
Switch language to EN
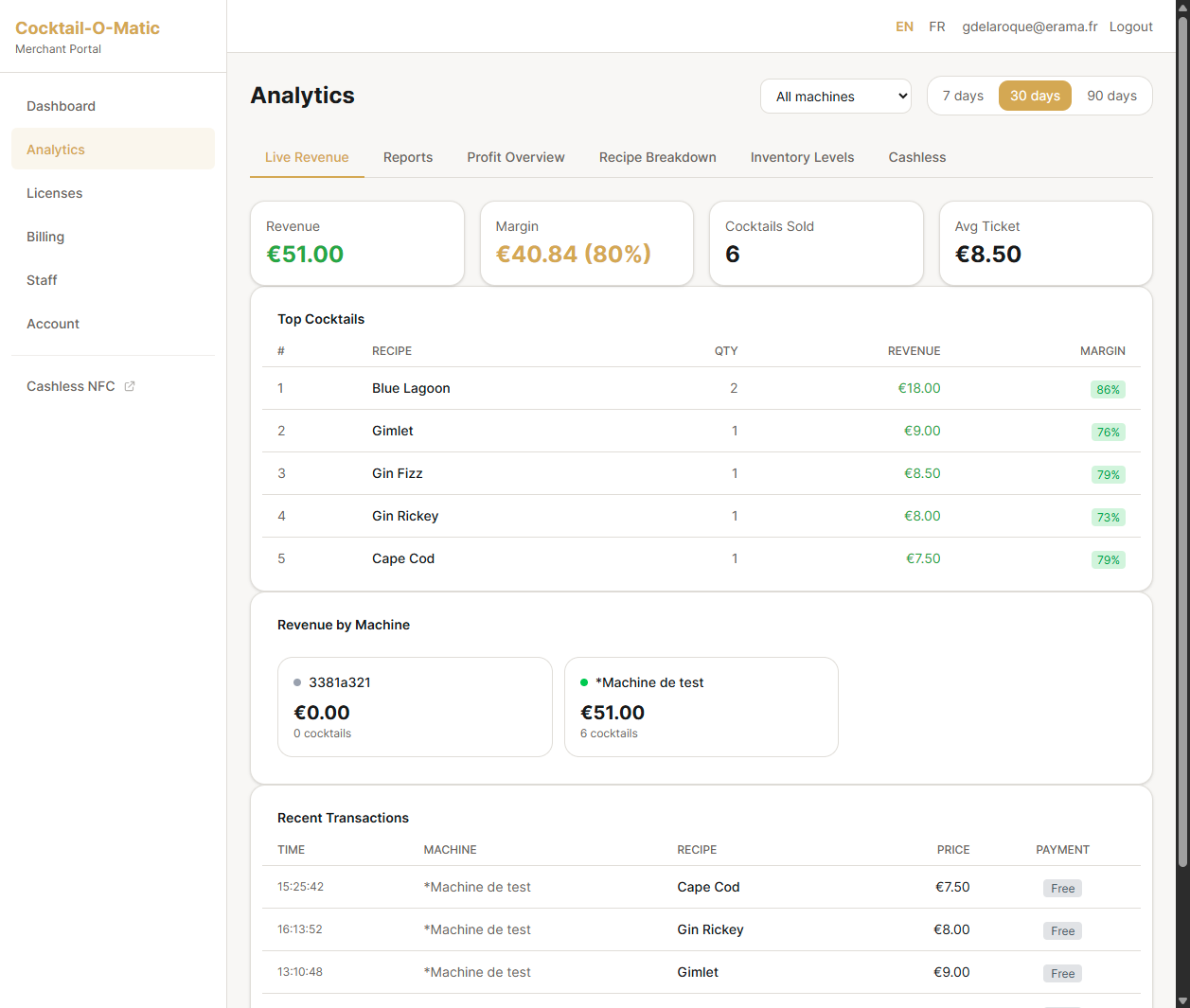tap(905, 27)
